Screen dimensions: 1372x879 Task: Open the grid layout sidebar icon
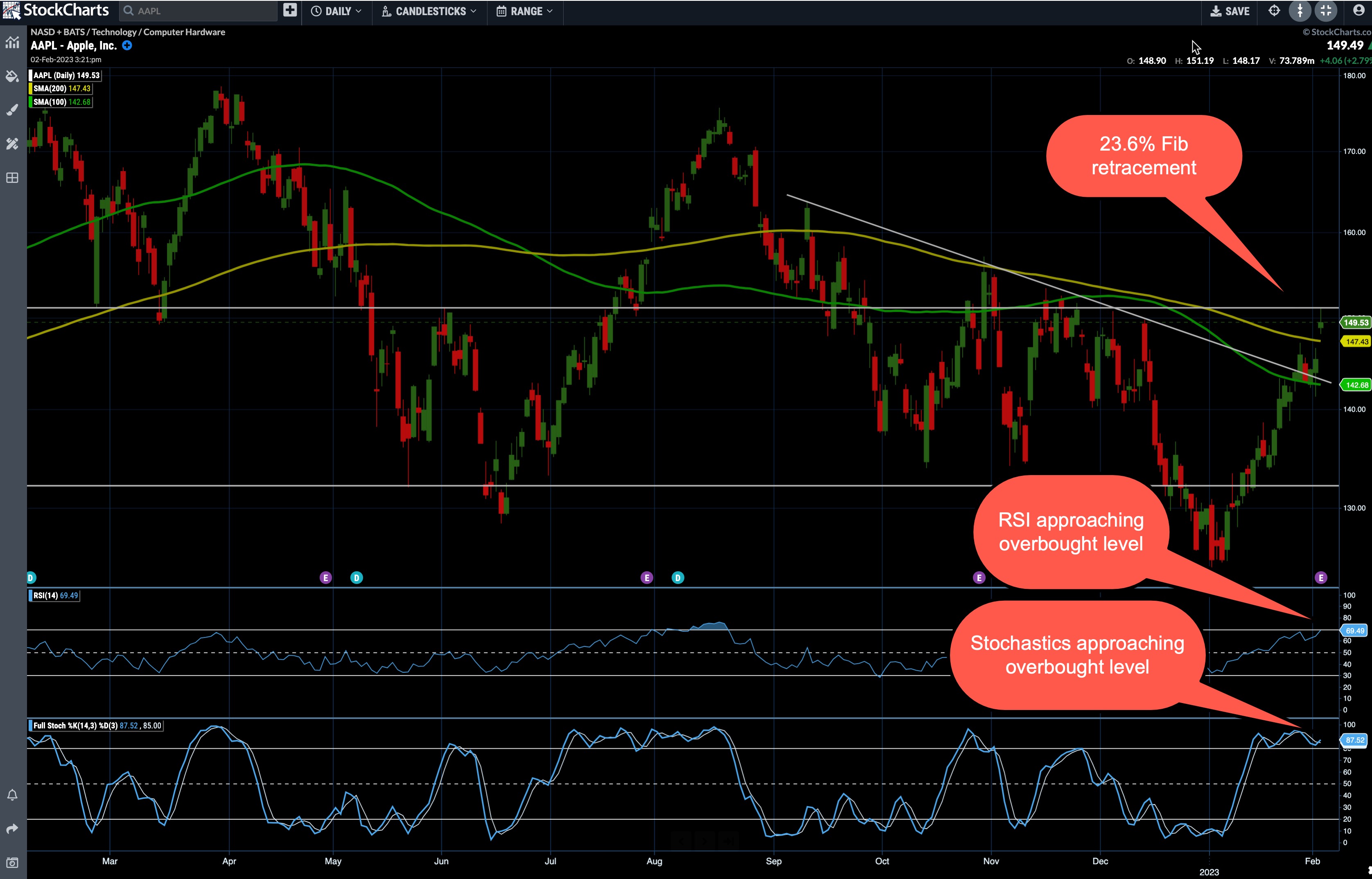(x=13, y=178)
